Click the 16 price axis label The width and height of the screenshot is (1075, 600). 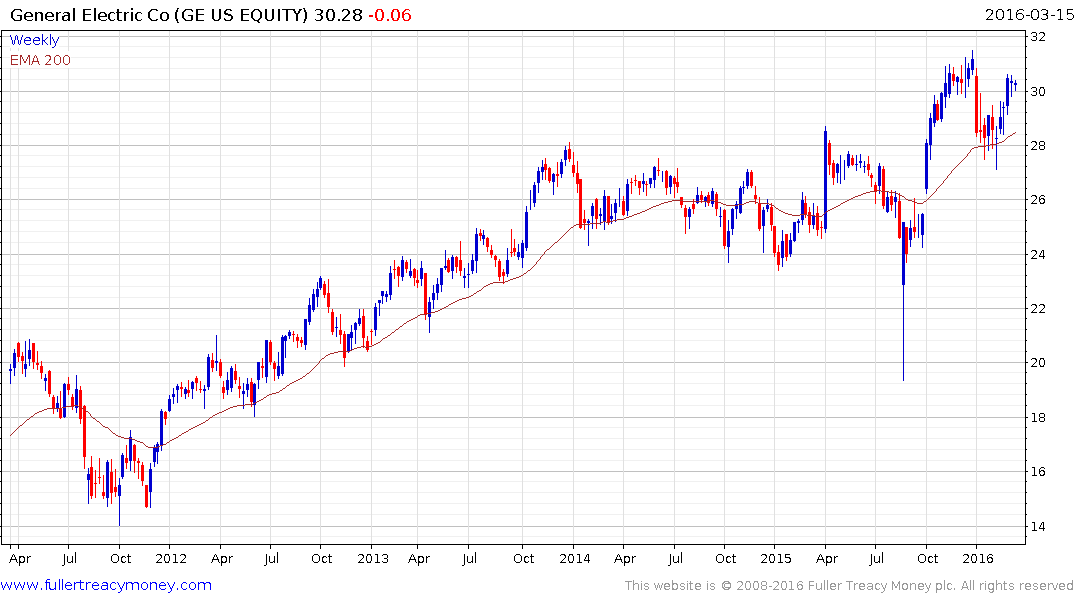(x=1038, y=471)
